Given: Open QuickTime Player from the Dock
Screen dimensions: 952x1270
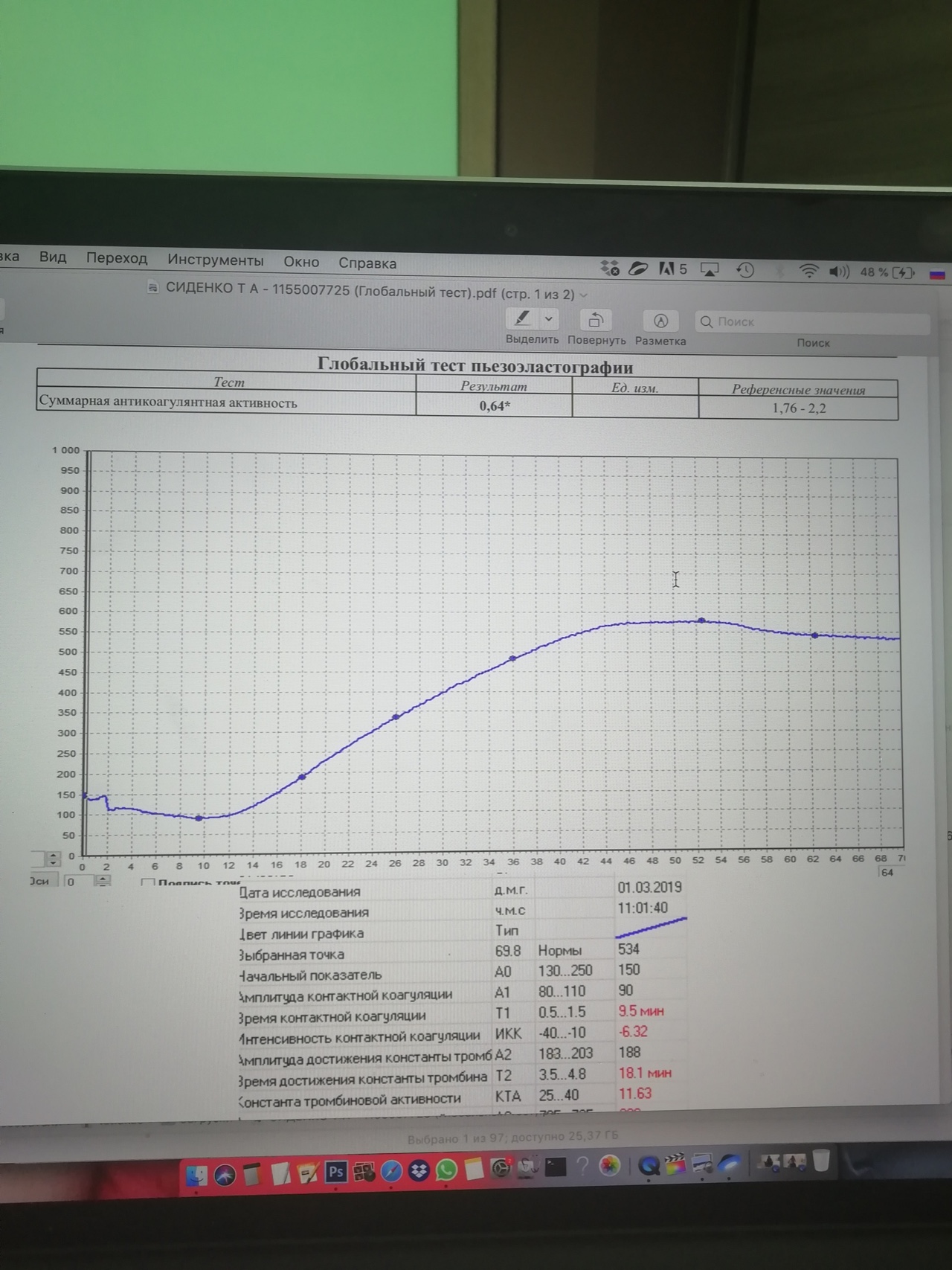Looking at the screenshot, I should click(649, 1165).
